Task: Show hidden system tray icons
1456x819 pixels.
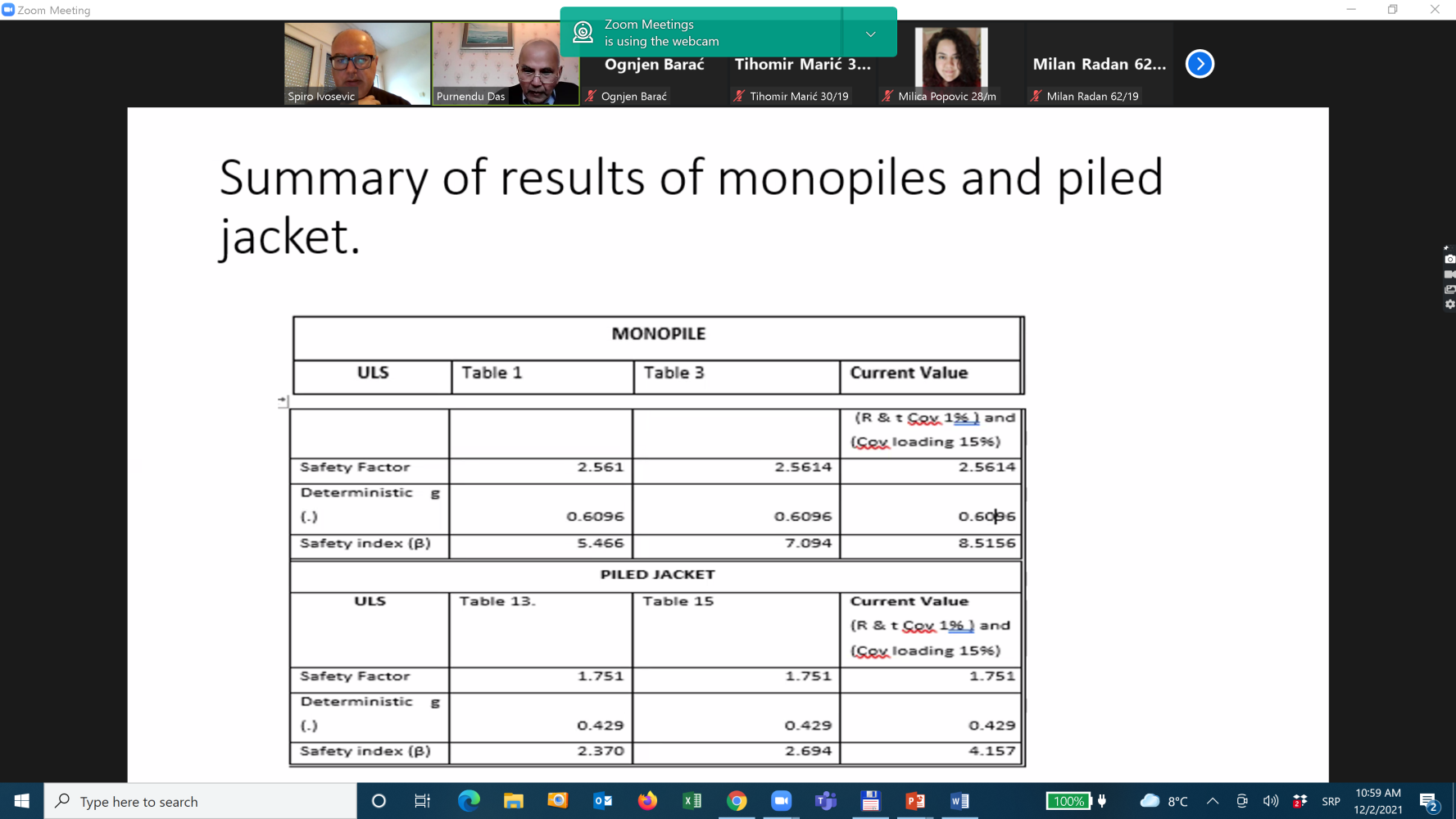Action: [x=1213, y=801]
